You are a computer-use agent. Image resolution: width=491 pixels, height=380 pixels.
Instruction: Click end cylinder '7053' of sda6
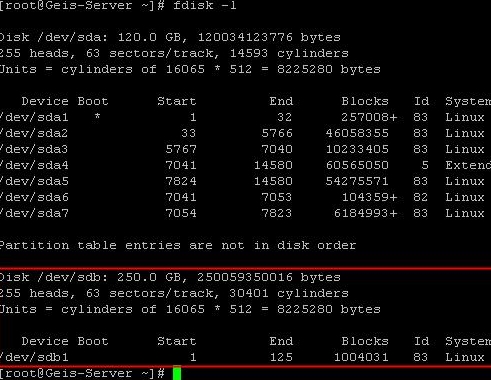click(277, 197)
